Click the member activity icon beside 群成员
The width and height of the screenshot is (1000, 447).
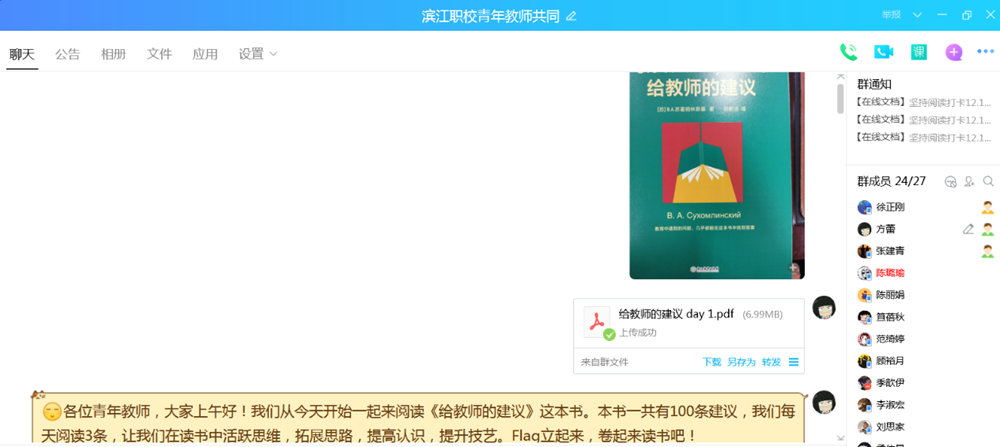click(x=951, y=182)
